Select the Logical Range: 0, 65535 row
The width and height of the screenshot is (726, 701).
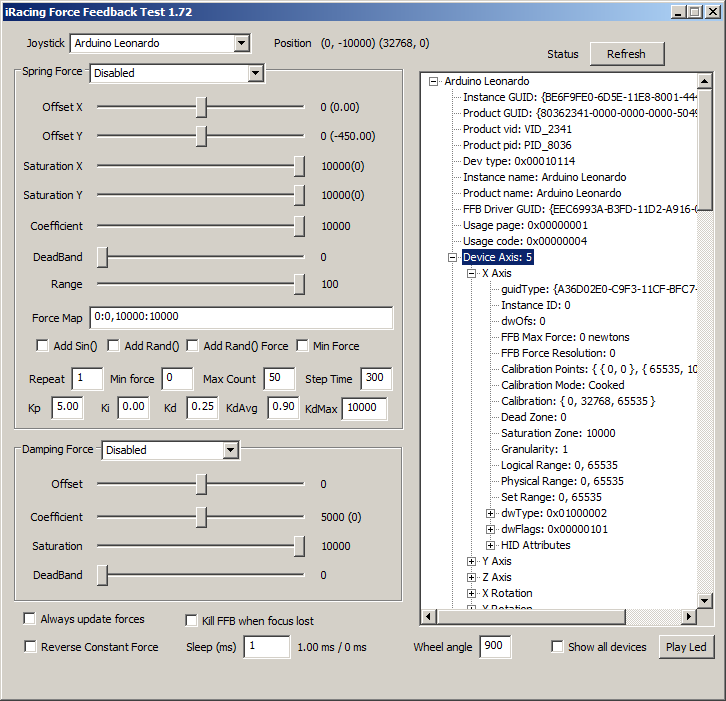click(559, 465)
